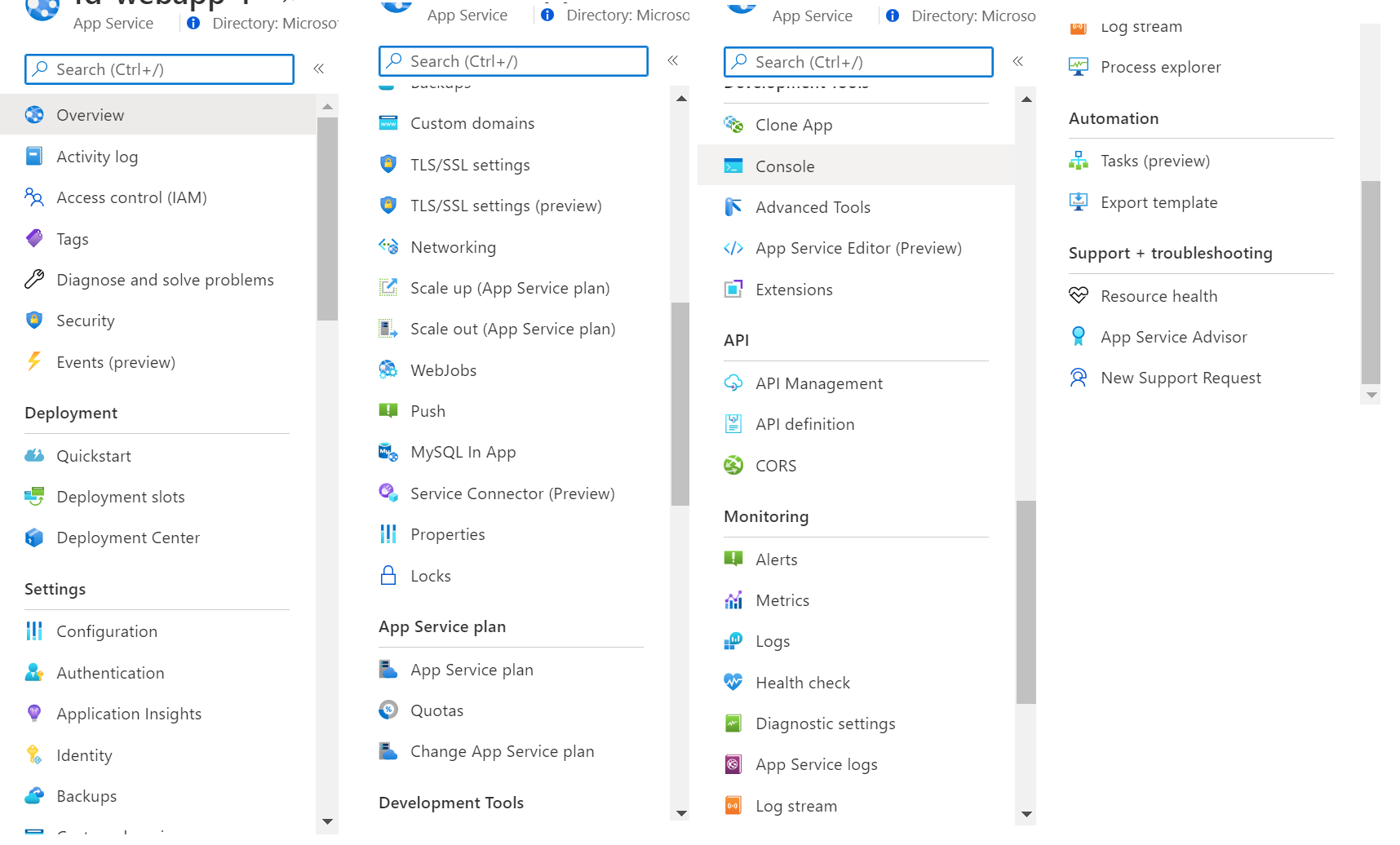Open Service Connector (Preview)
The image size is (1400, 845).
point(512,493)
